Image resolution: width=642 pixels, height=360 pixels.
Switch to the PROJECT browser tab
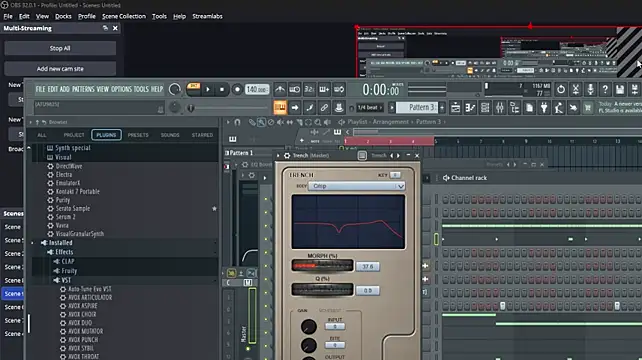(74, 135)
